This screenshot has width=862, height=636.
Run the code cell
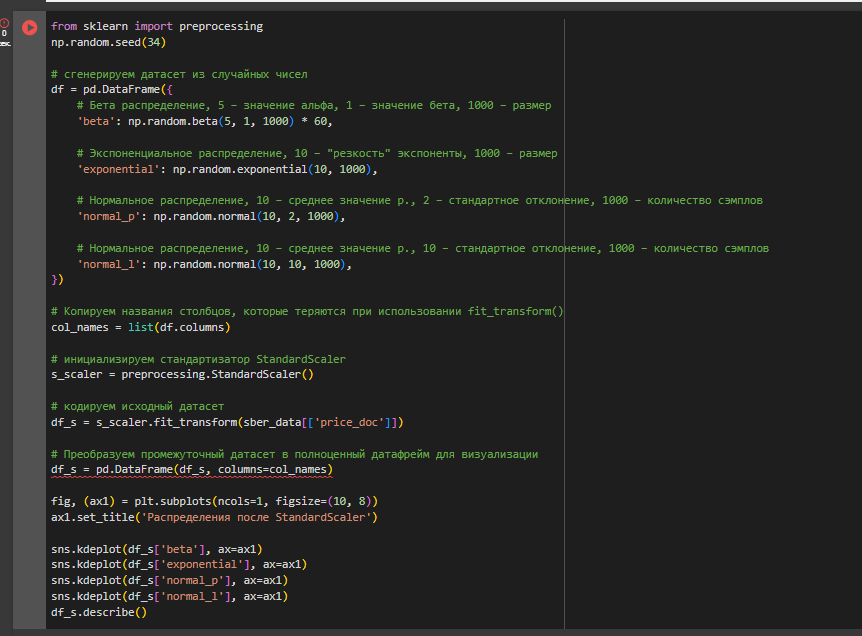click(30, 27)
